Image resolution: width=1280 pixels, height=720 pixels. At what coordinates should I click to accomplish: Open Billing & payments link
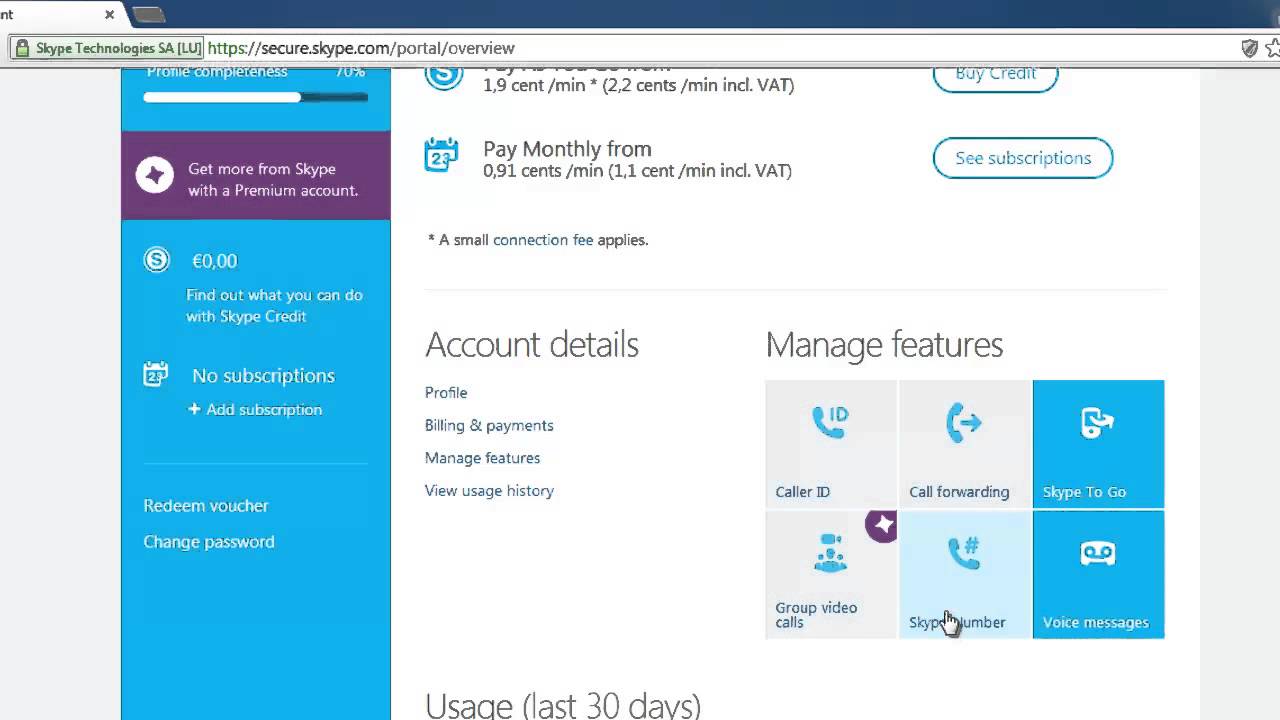[489, 425]
